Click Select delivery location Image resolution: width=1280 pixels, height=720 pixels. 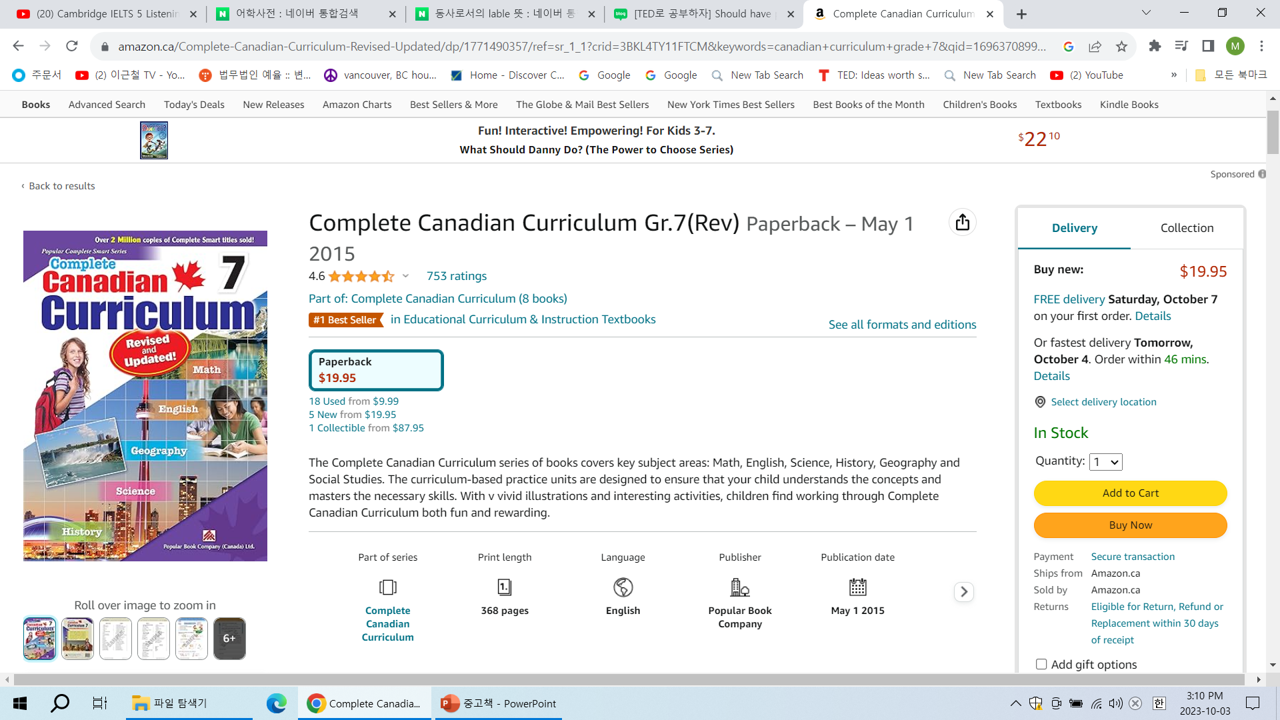coord(1103,402)
